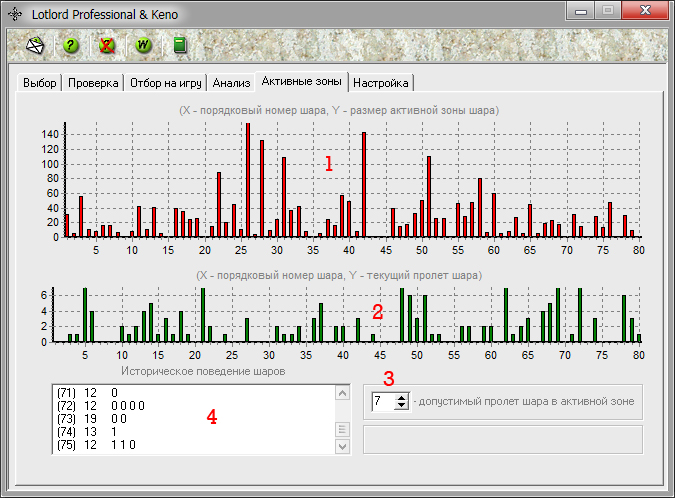The image size is (675, 498).
Task: Click the crossed-out green icon
Action: [107, 45]
